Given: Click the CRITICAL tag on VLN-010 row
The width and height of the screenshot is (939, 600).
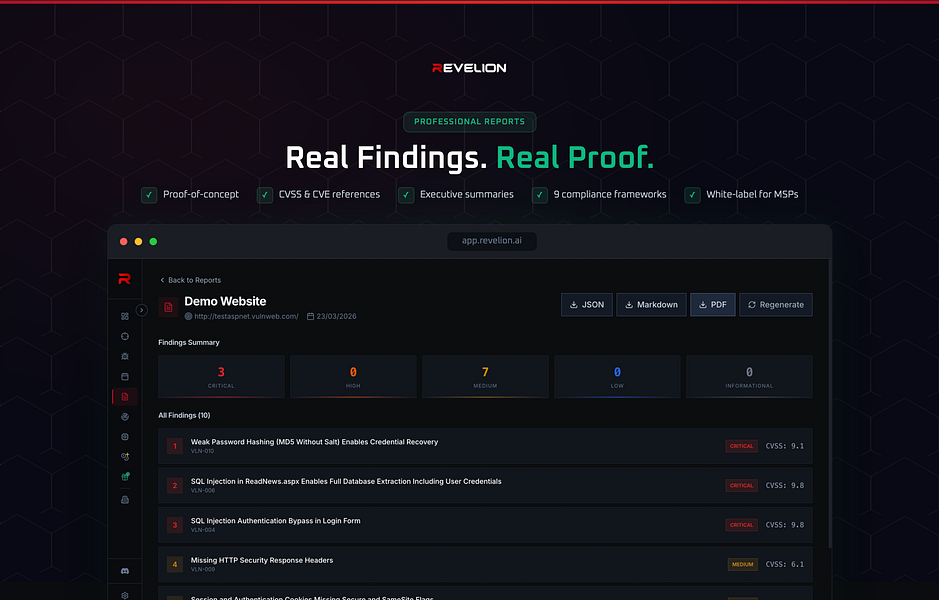Looking at the screenshot, I should (741, 446).
